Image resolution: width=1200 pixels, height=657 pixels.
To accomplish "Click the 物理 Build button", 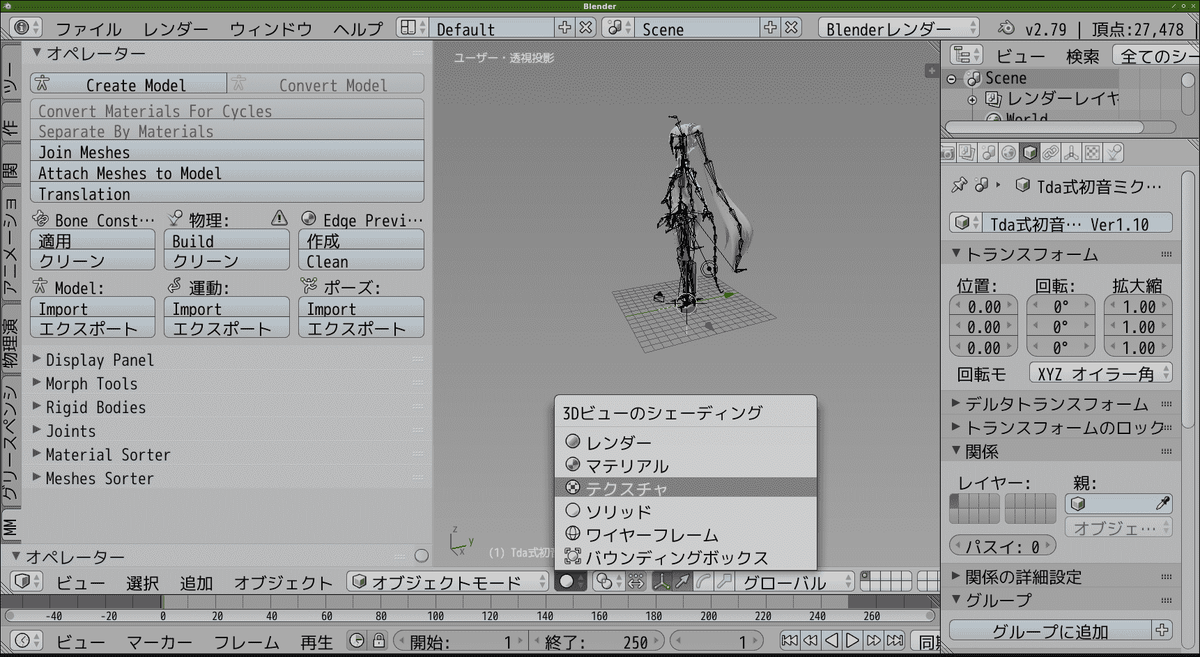I will pos(227,241).
